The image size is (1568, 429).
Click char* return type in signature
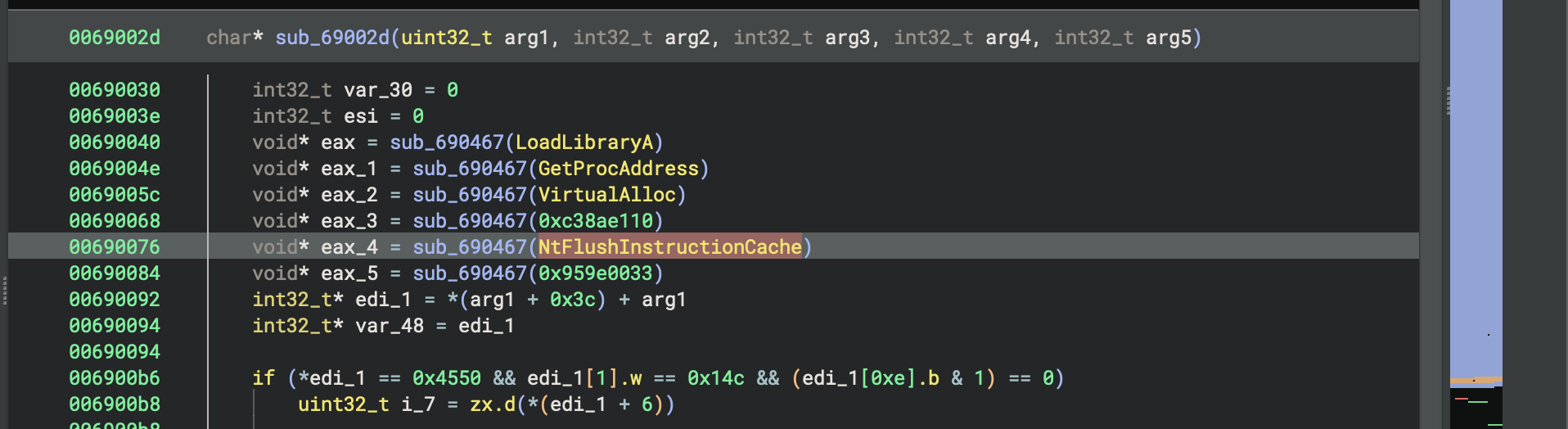[x=235, y=38]
